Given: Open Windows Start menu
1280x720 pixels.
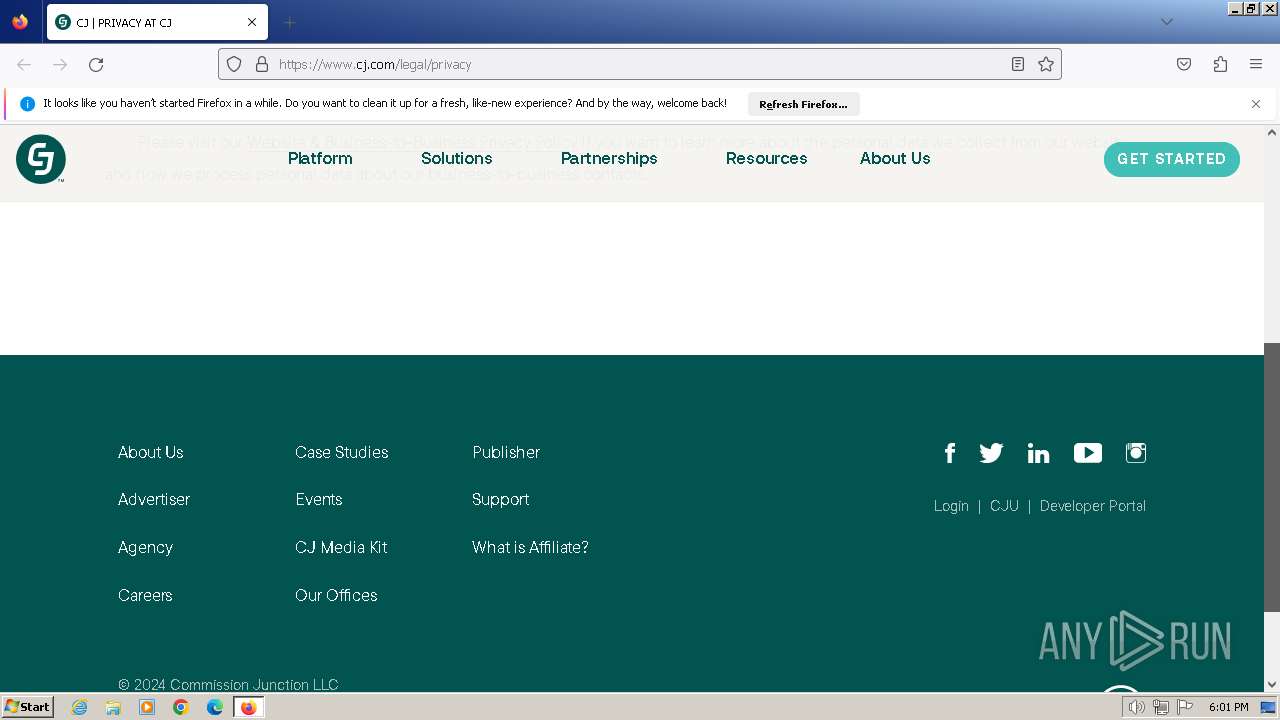Looking at the screenshot, I should pyautogui.click(x=28, y=707).
